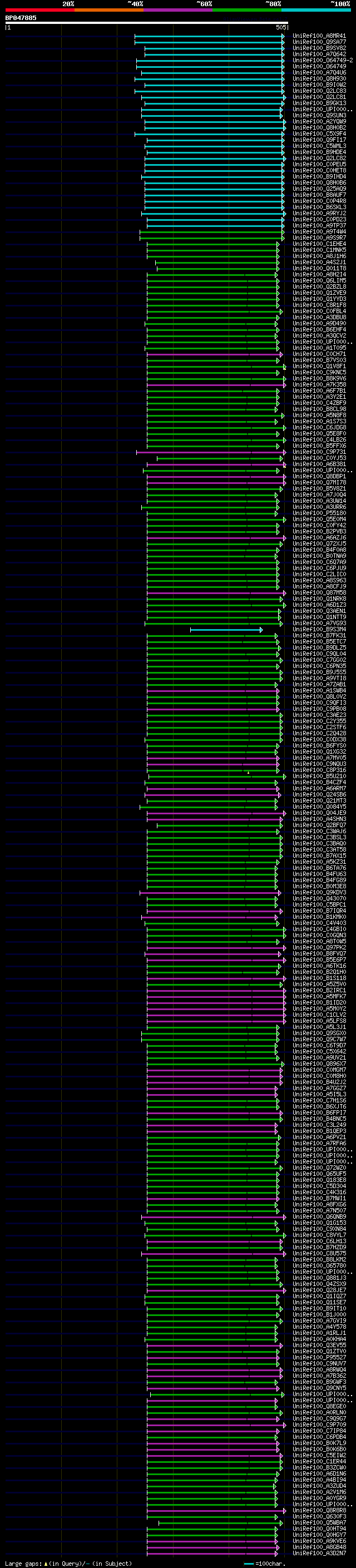Click the purple alignment bar for UniRef100_C9P709

pyautogui.click(x=216, y=1424)
